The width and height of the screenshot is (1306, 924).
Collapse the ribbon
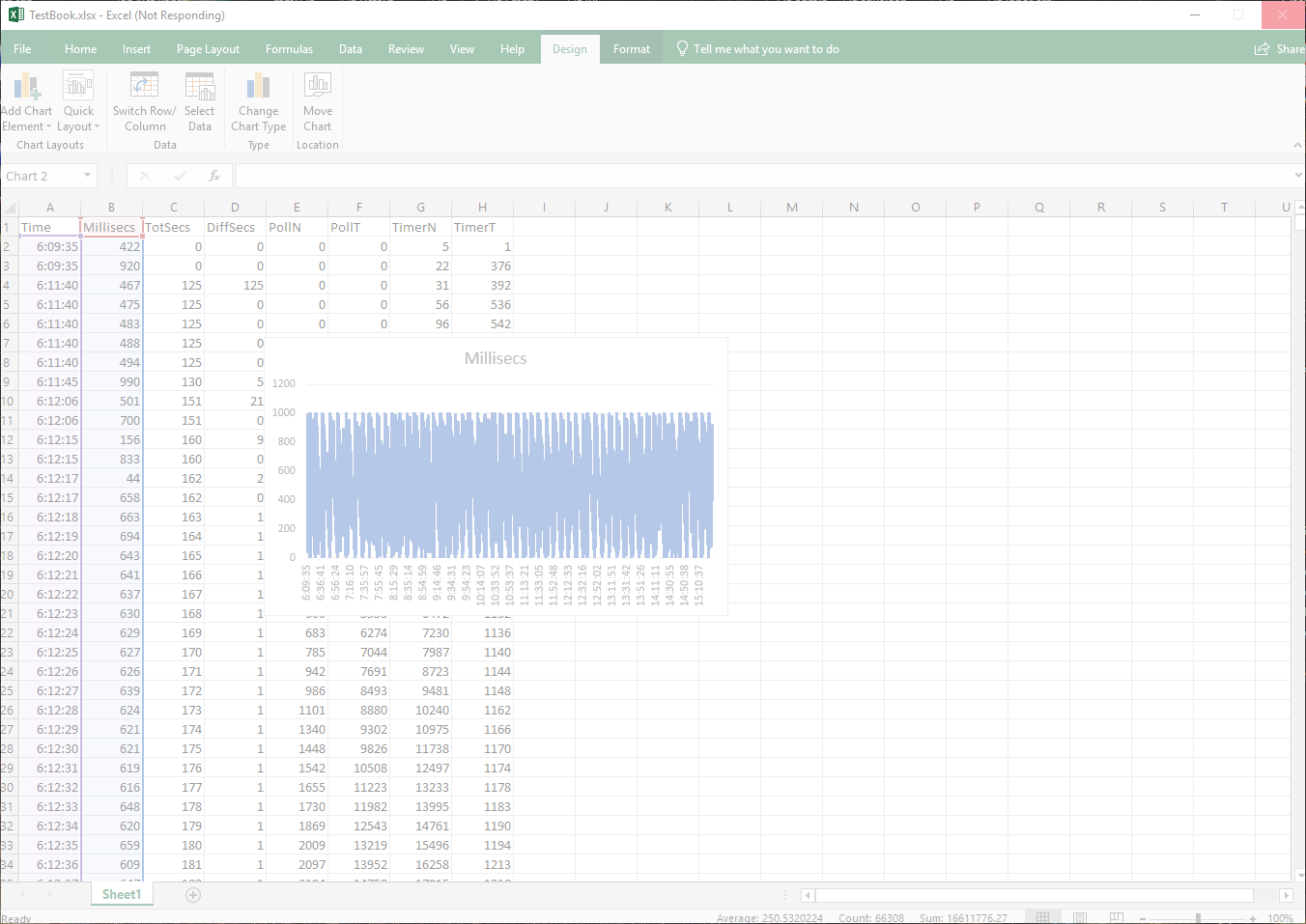[1297, 145]
